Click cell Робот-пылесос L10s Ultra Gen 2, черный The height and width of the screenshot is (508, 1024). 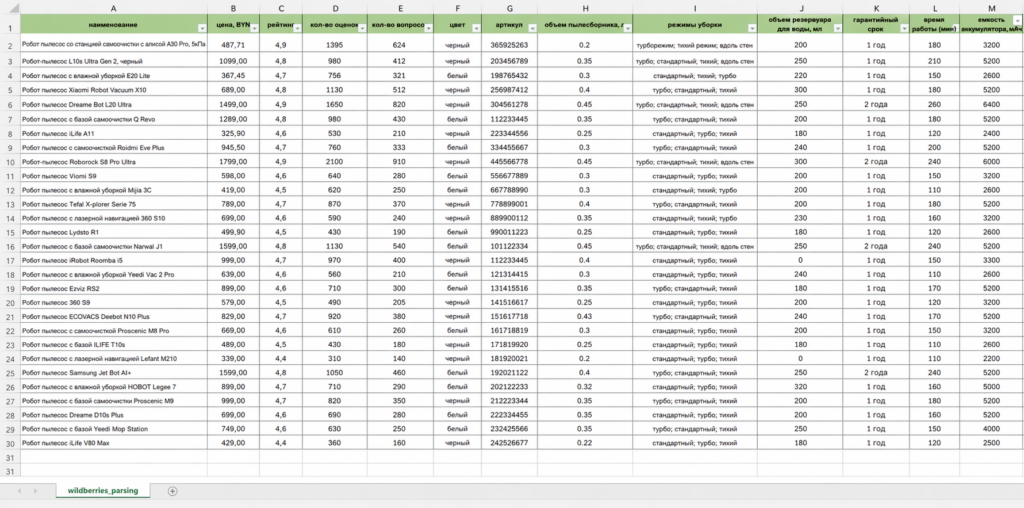pos(114,61)
